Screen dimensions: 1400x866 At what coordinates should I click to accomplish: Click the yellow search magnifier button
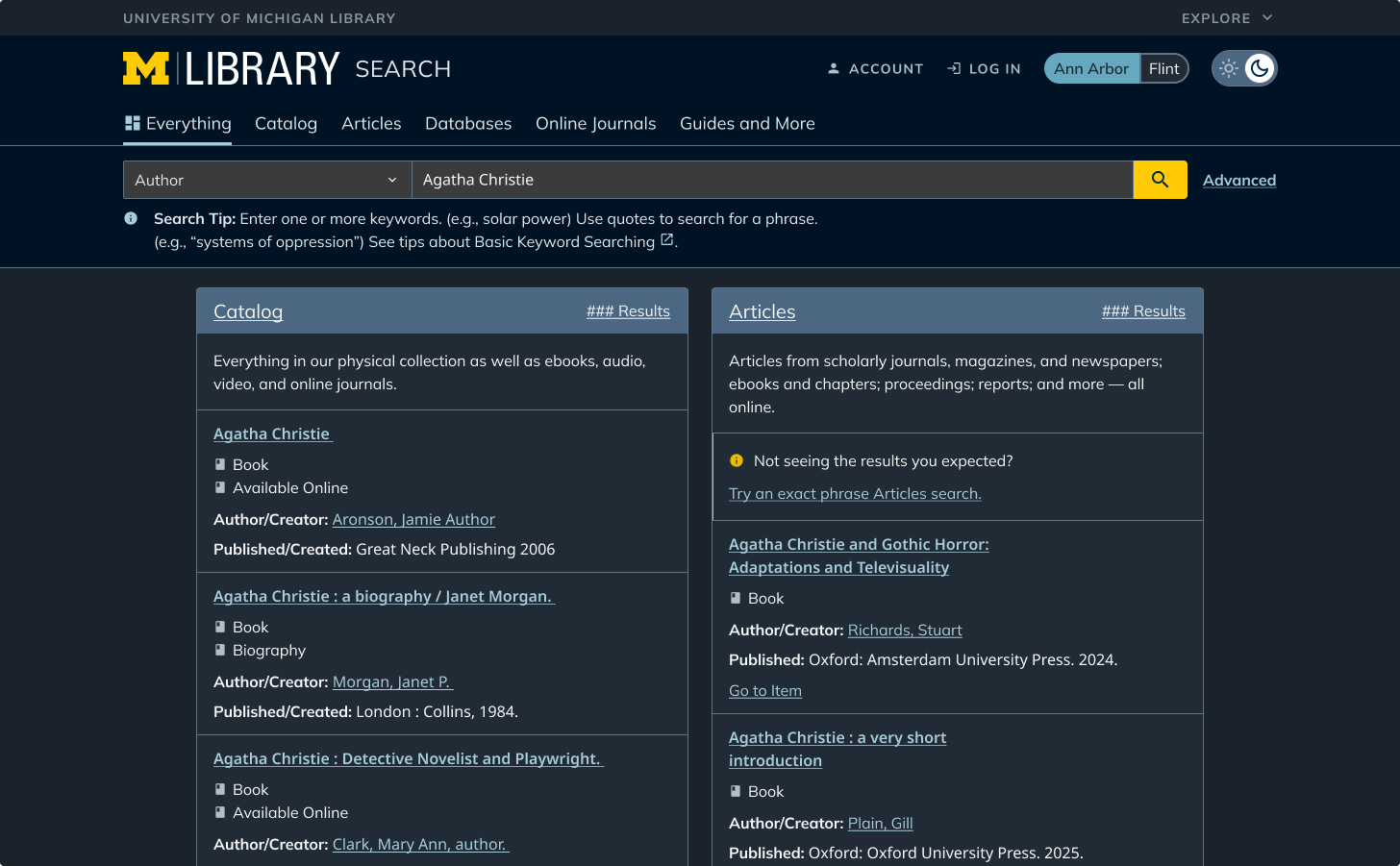pyautogui.click(x=1160, y=180)
